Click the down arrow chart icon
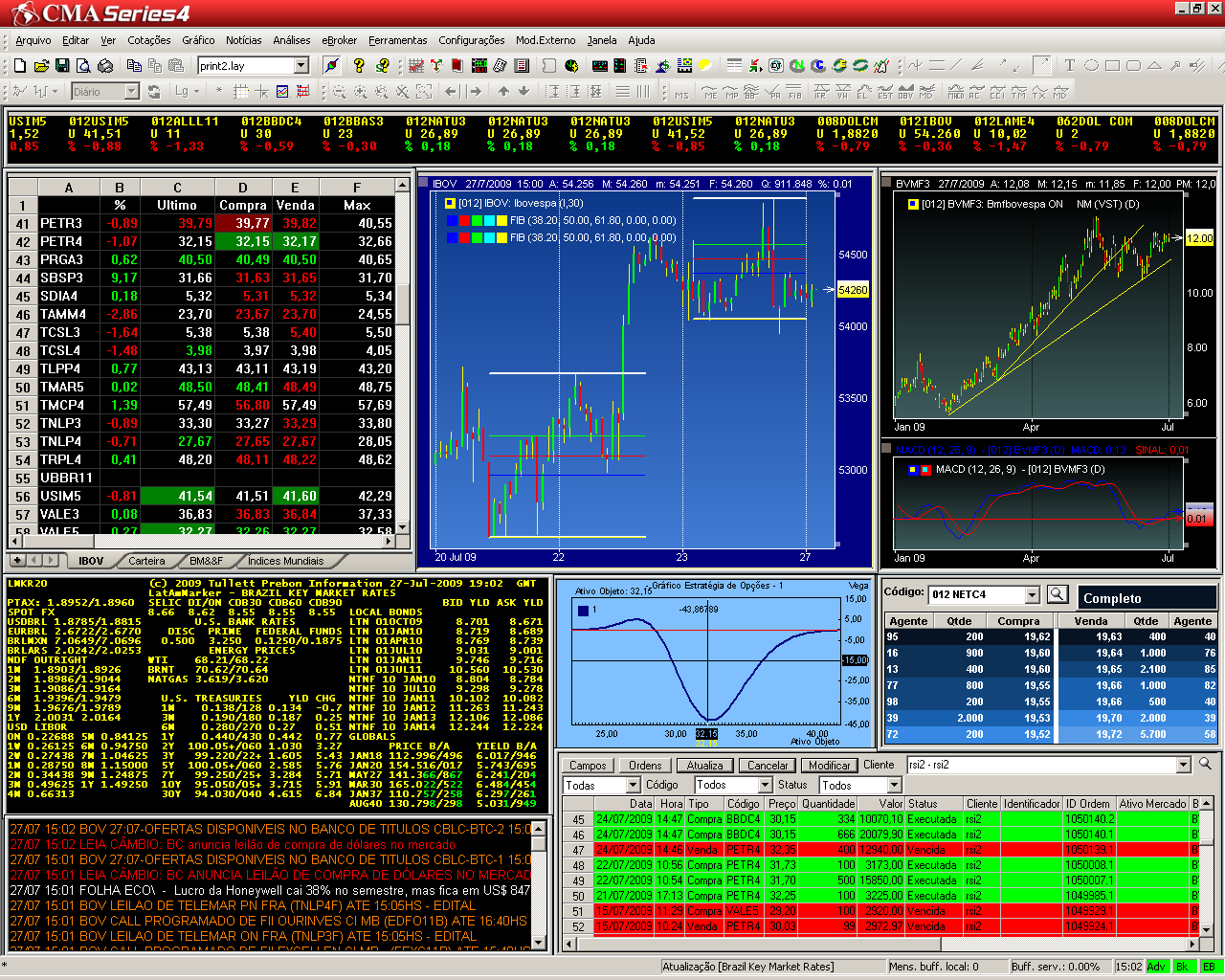 [523, 92]
